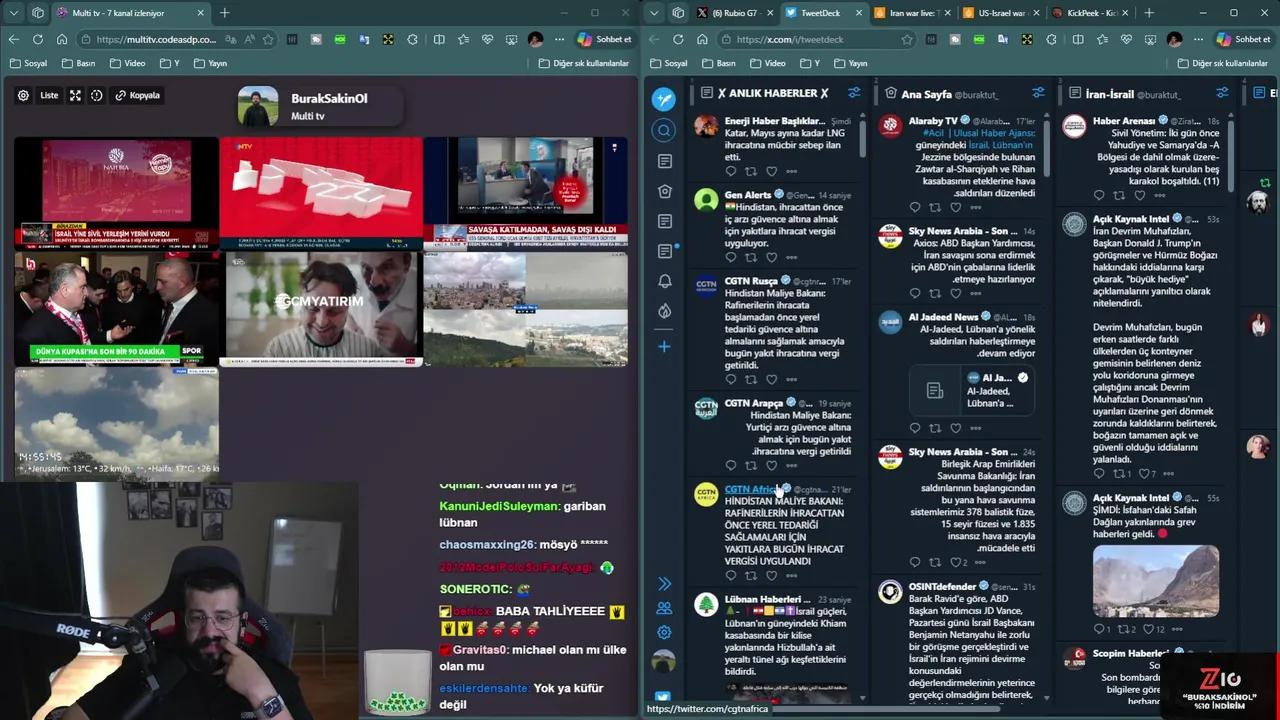1280x720 pixels.
Task: Open Multi tv settings gear
Action: [23, 96]
